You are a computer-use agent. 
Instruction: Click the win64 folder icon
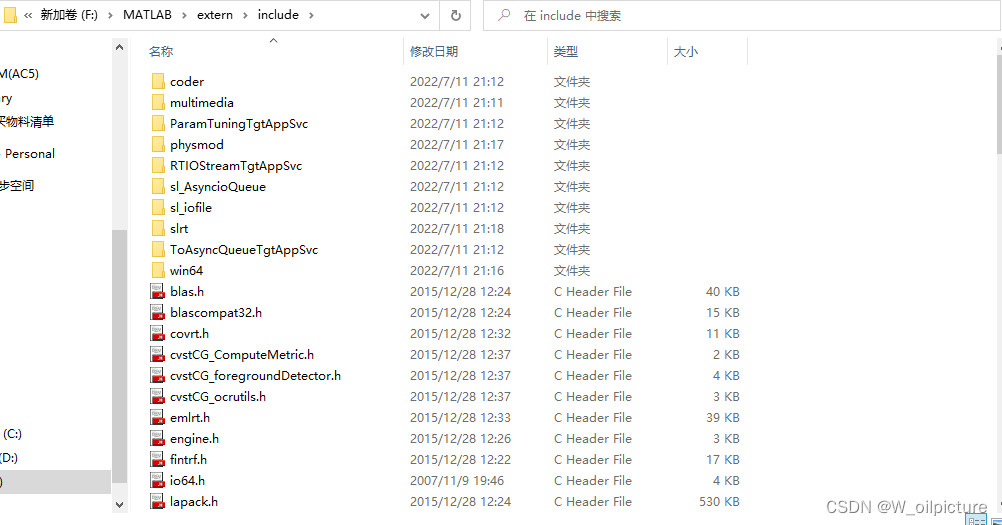(x=158, y=271)
